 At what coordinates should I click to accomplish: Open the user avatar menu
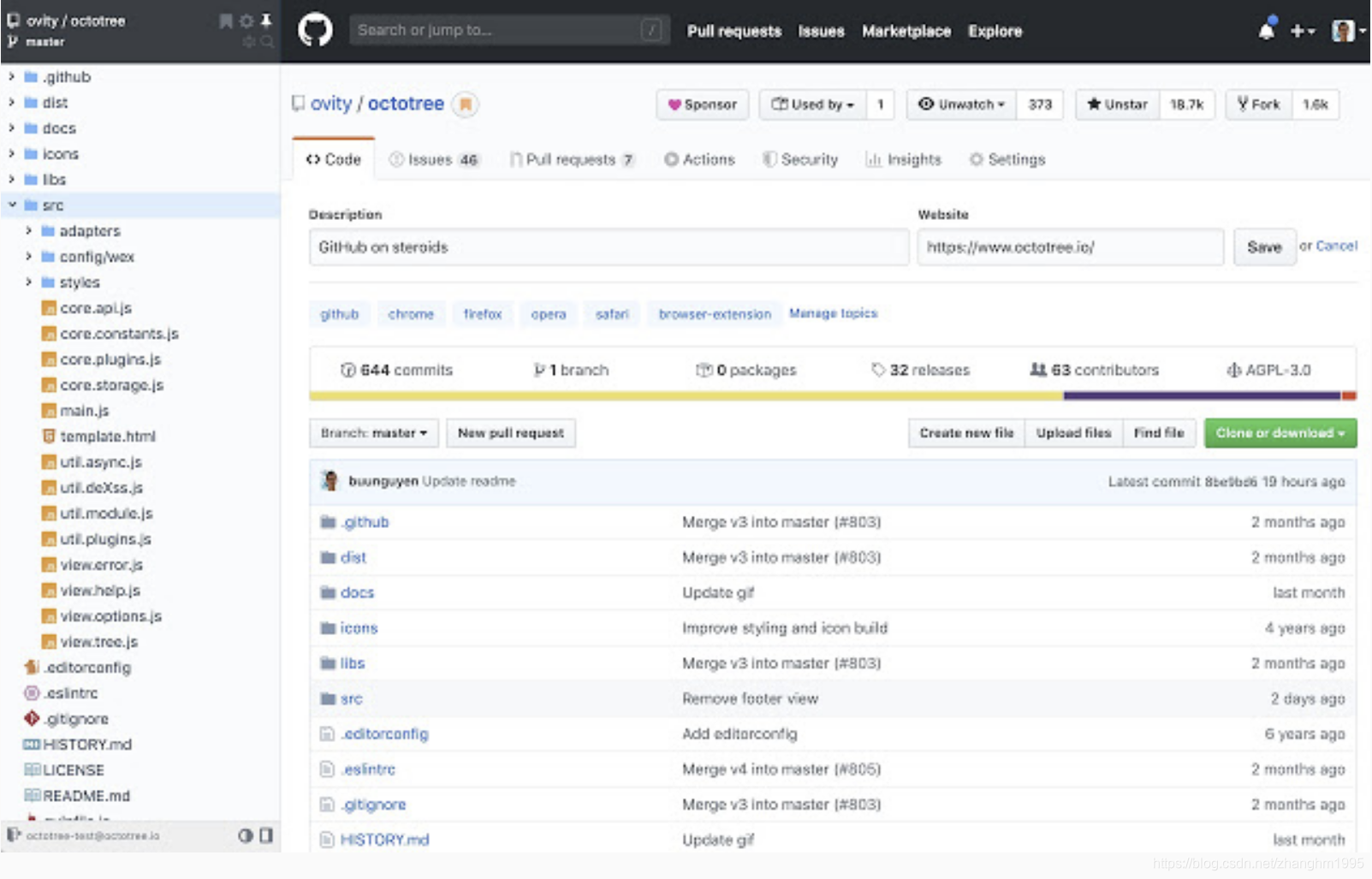coord(1347,31)
